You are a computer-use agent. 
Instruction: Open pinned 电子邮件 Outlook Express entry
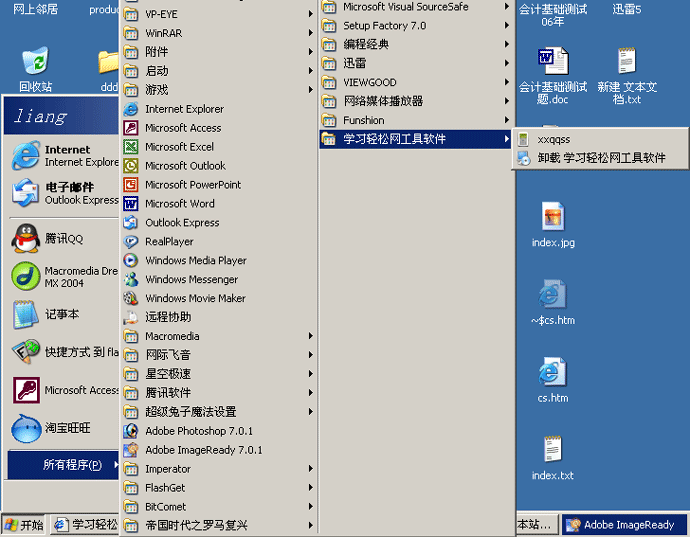click(x=64, y=193)
